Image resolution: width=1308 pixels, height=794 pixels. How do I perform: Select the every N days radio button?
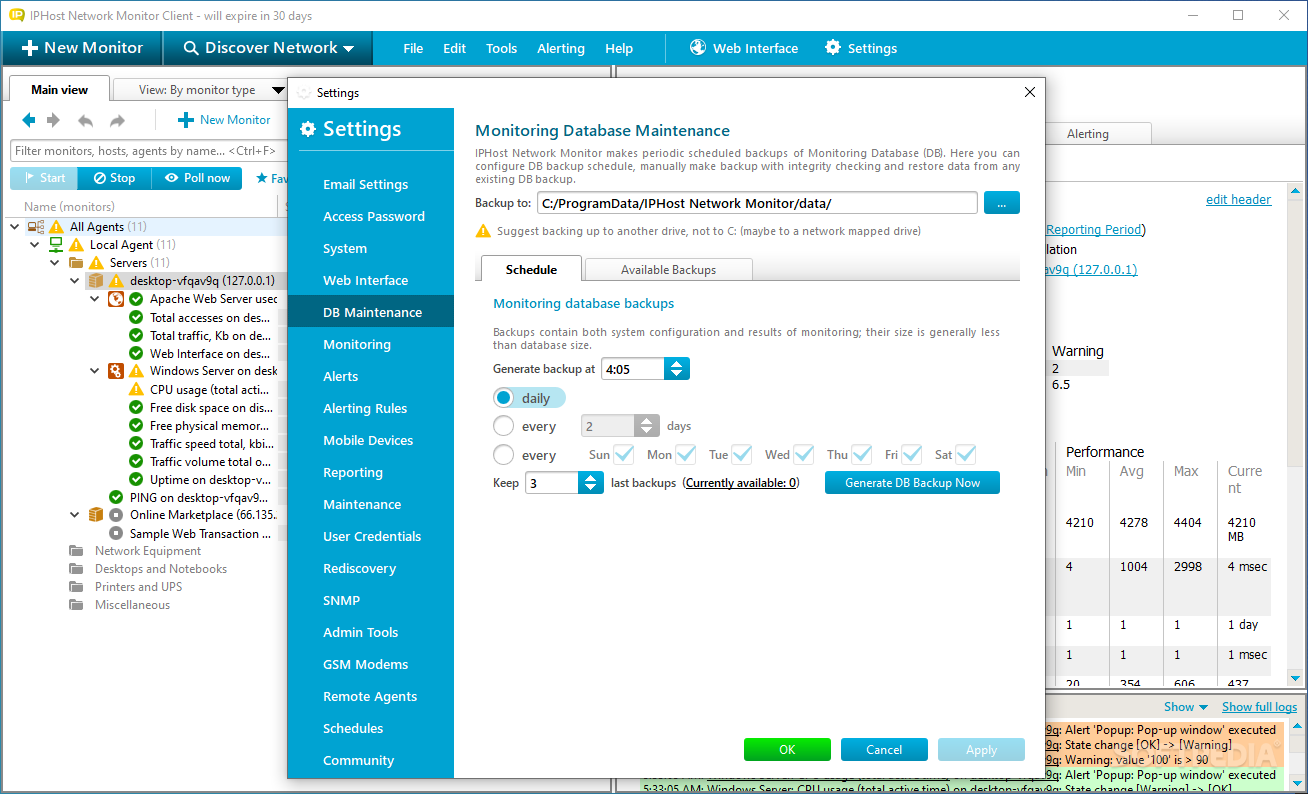pos(504,426)
